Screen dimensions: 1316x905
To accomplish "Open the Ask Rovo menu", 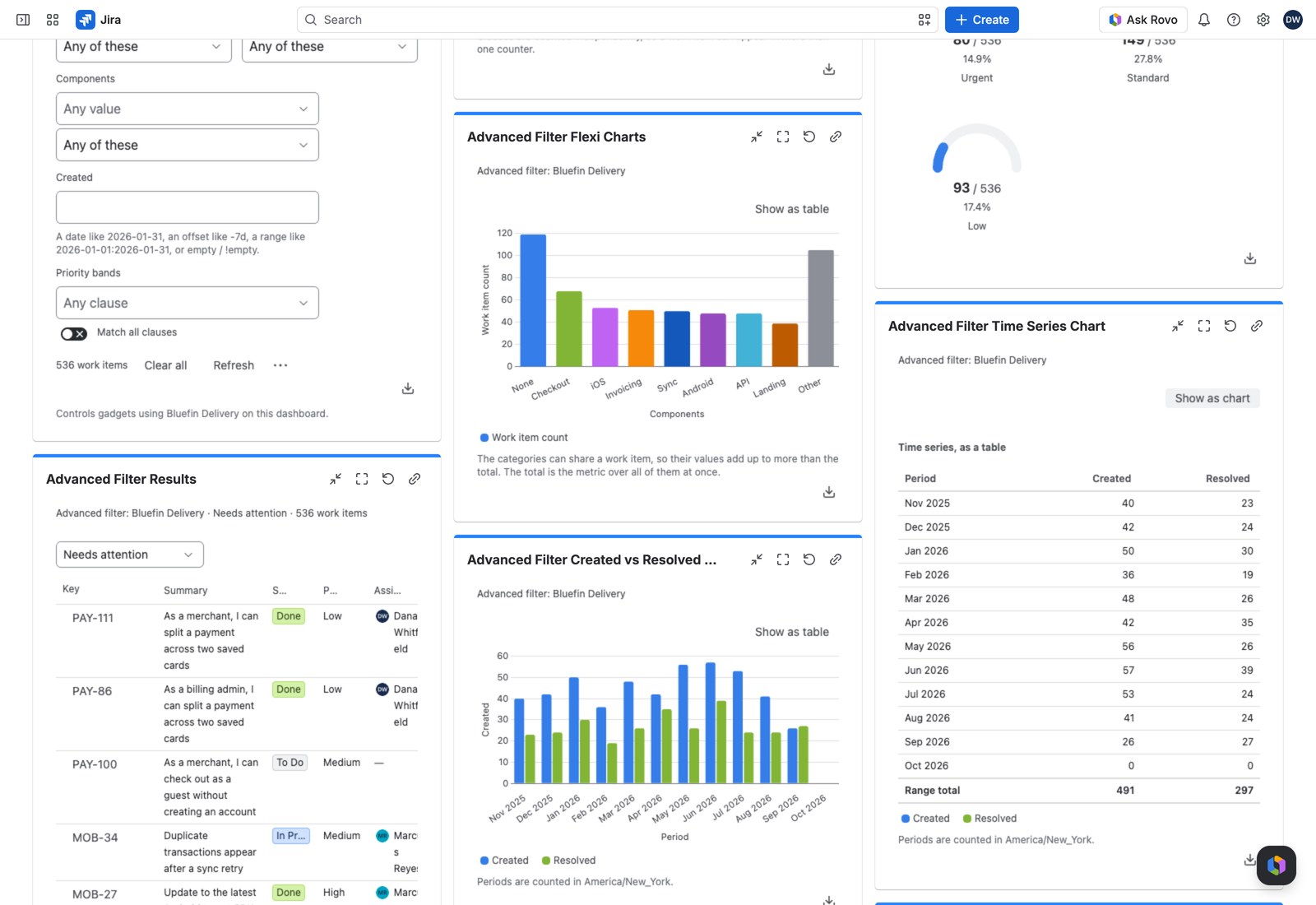I will click(1143, 20).
